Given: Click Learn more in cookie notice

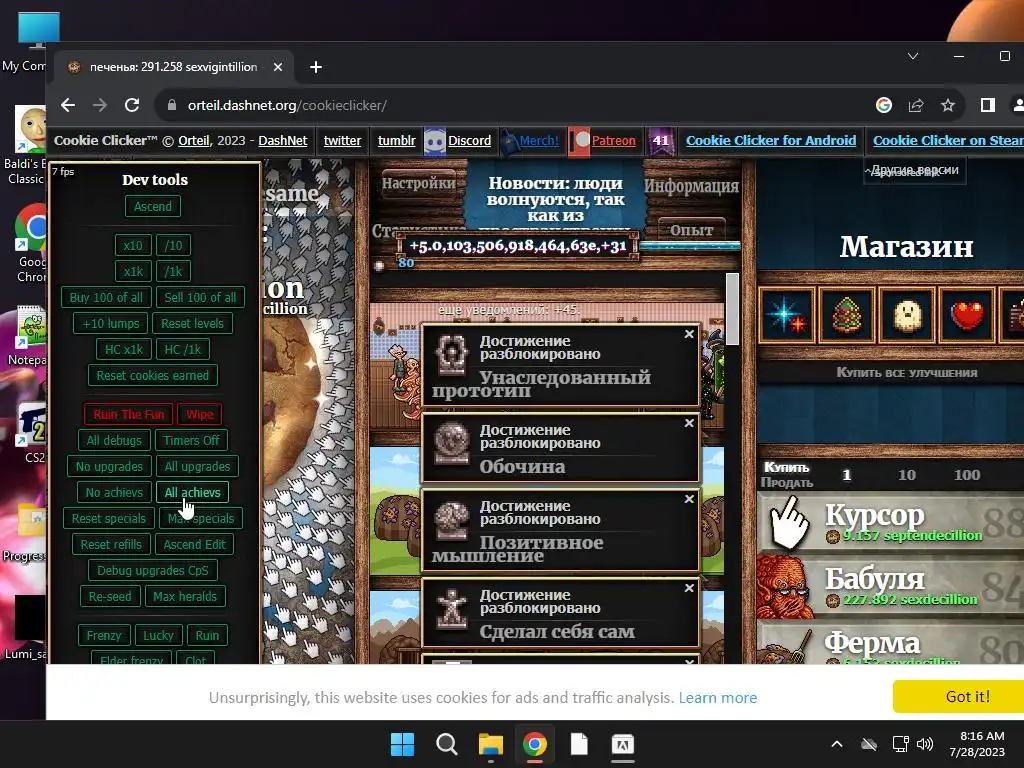Looking at the screenshot, I should [x=718, y=697].
